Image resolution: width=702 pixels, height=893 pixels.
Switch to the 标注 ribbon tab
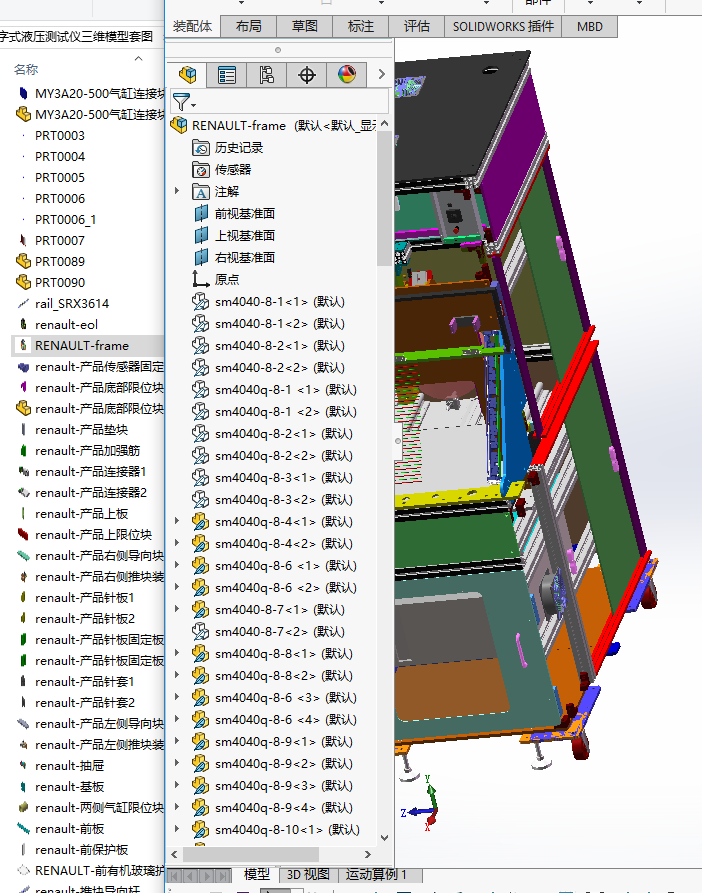(x=360, y=26)
